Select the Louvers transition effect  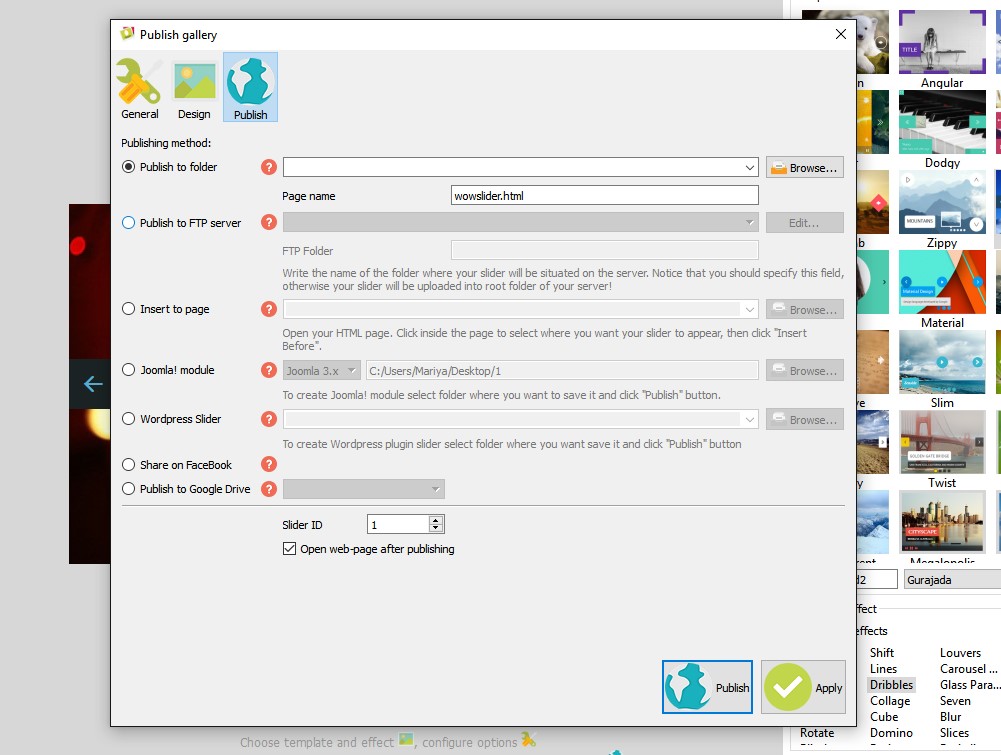click(x=960, y=652)
